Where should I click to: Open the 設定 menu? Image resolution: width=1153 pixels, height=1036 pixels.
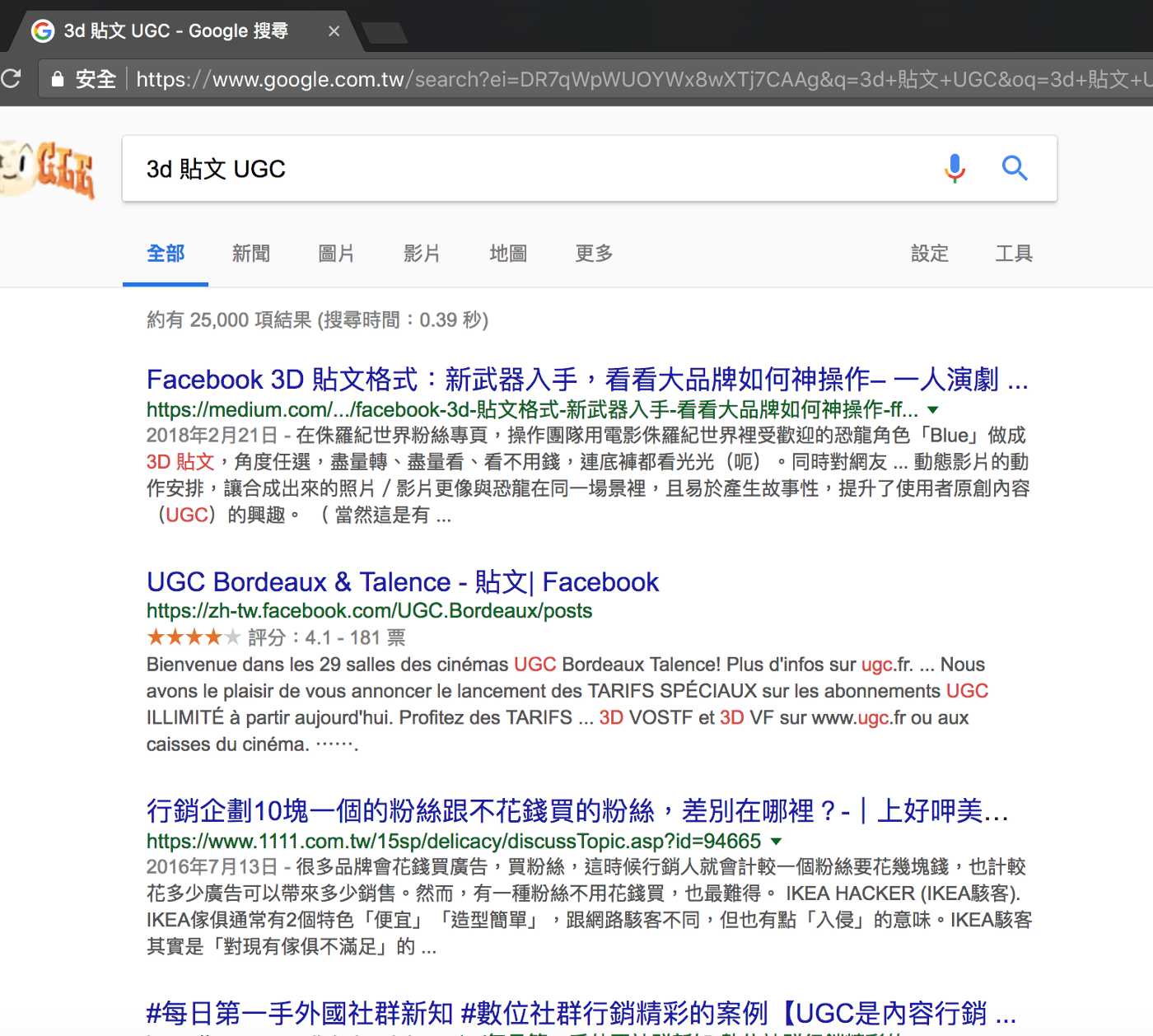click(930, 254)
